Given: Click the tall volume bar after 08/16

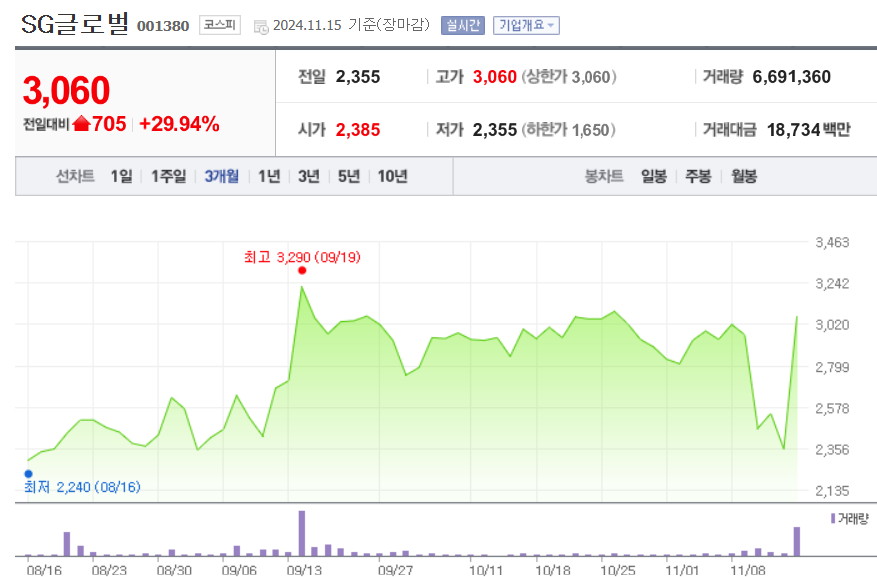Looking at the screenshot, I should 67,544.
